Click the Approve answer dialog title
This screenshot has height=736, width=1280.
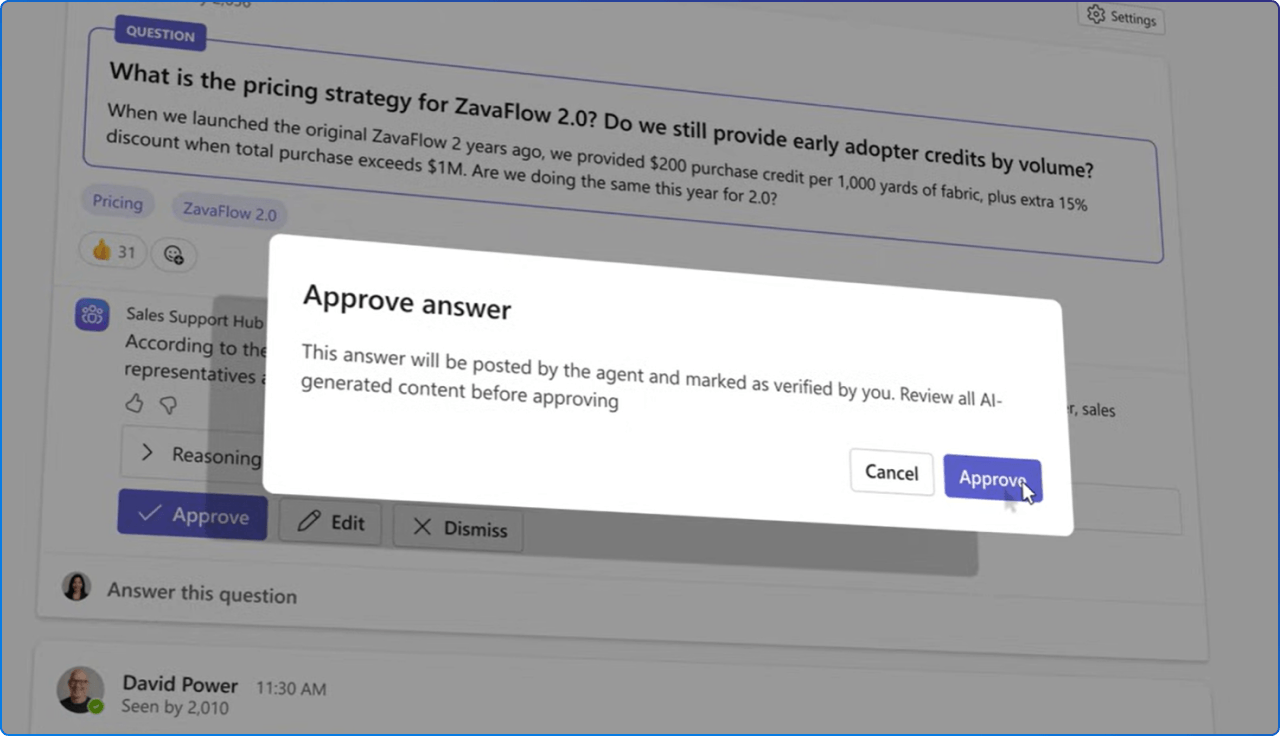coord(407,301)
